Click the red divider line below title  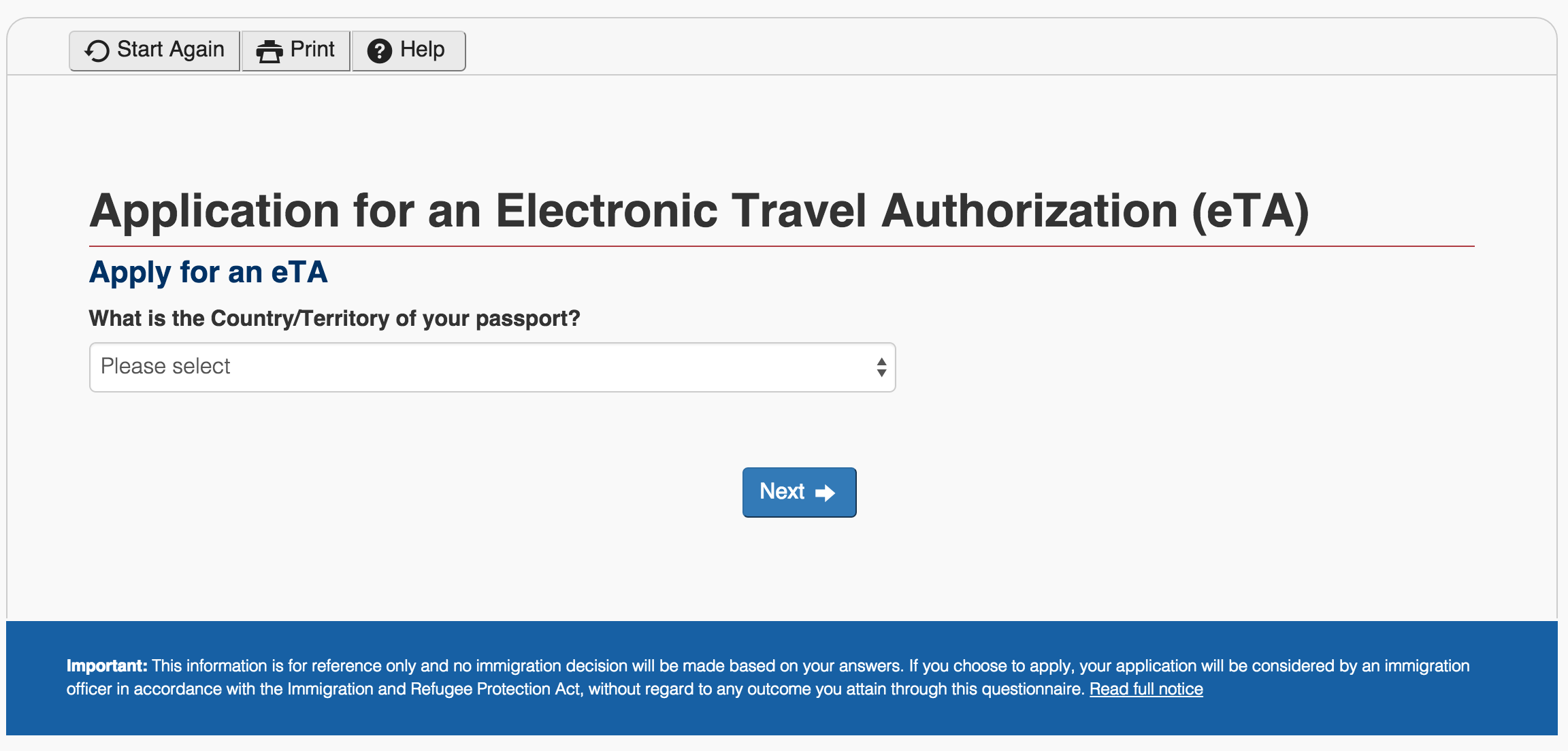click(781, 246)
